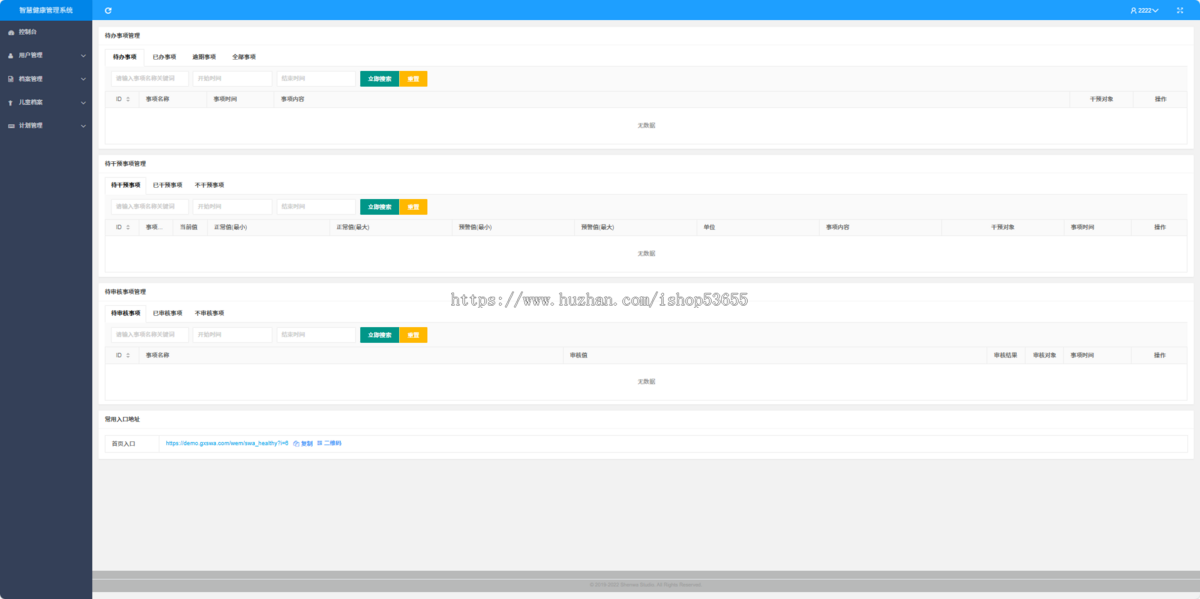The height and width of the screenshot is (599, 1200).
Task: Click 立即搜索 in 待审核事项管理 panel
Action: click(x=380, y=335)
